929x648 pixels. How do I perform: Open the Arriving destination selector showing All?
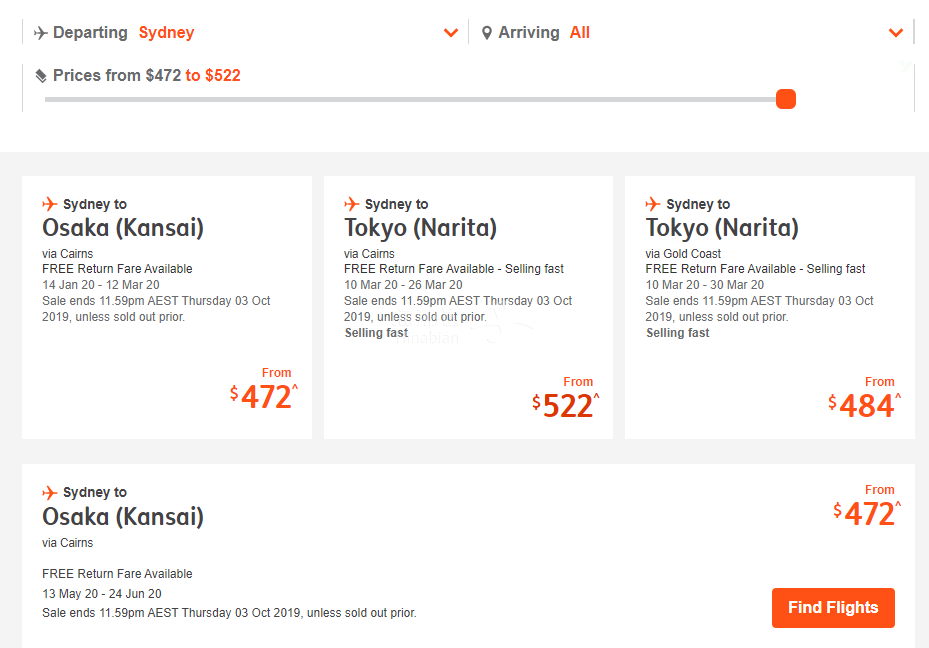[691, 33]
